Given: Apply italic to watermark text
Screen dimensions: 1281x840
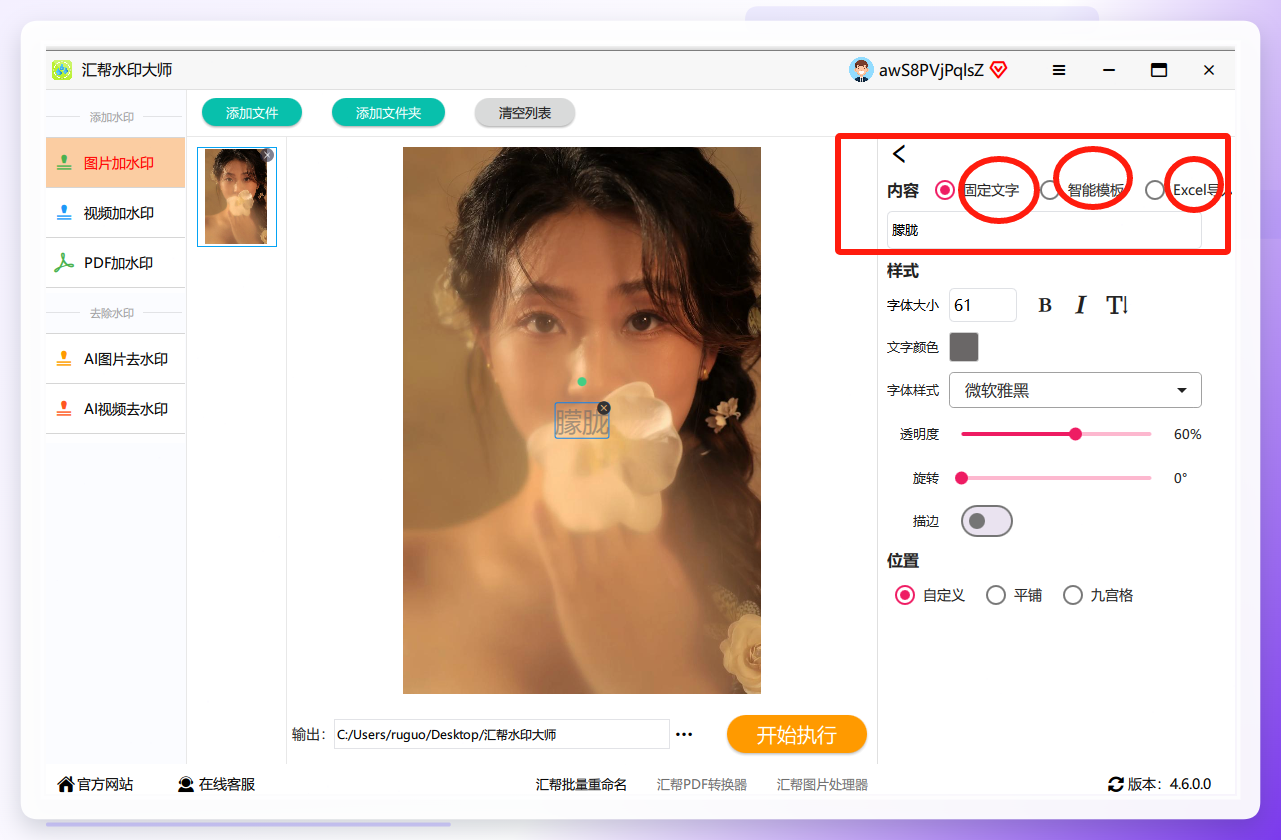Looking at the screenshot, I should click(x=1080, y=306).
